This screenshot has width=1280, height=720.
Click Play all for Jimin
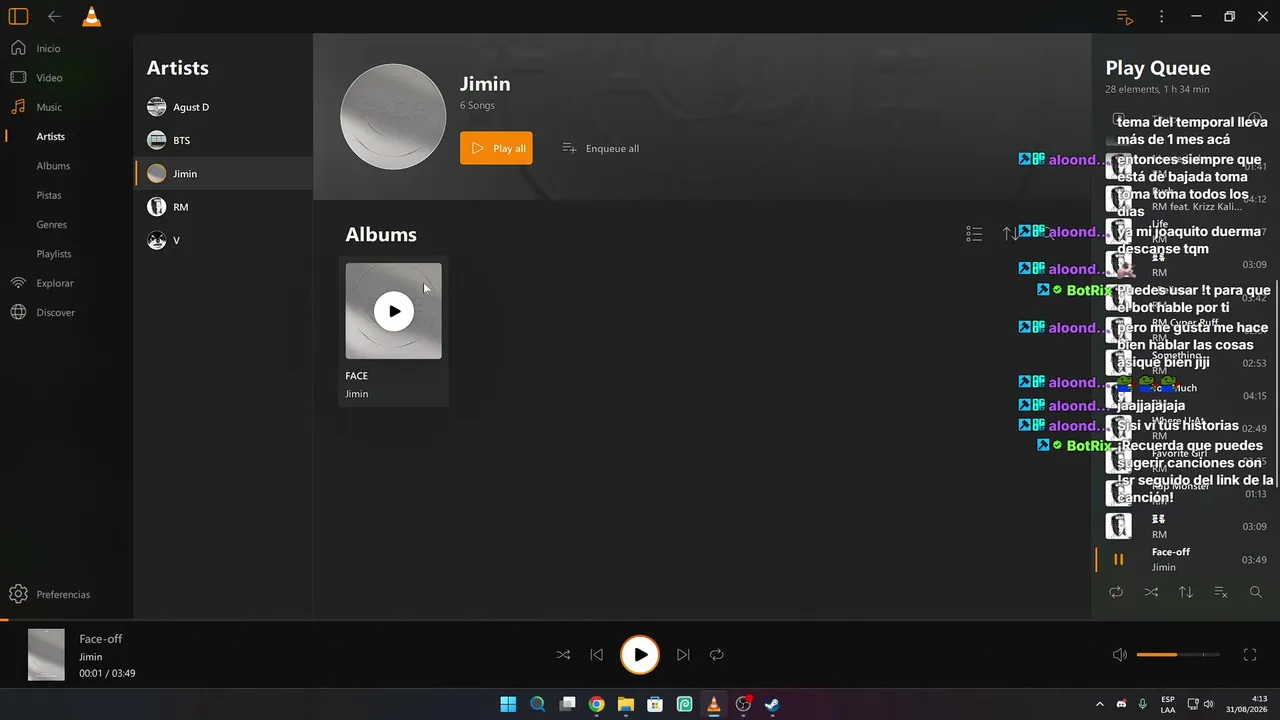tap(496, 148)
